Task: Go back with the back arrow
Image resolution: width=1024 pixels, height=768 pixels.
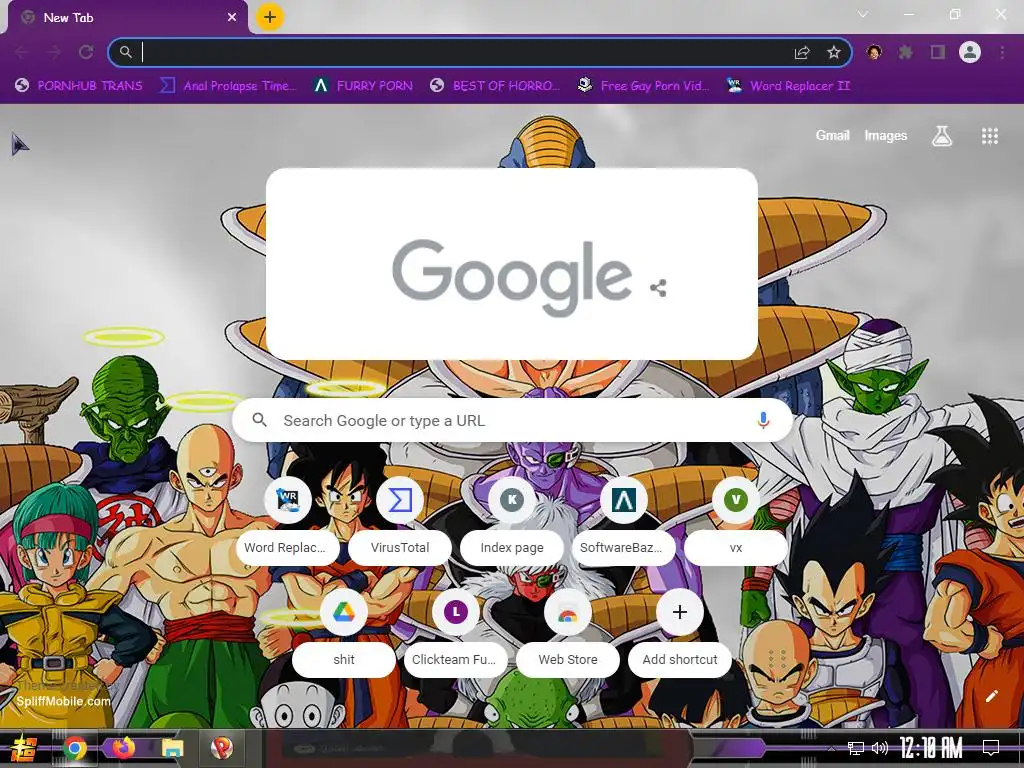Action: click(x=22, y=52)
